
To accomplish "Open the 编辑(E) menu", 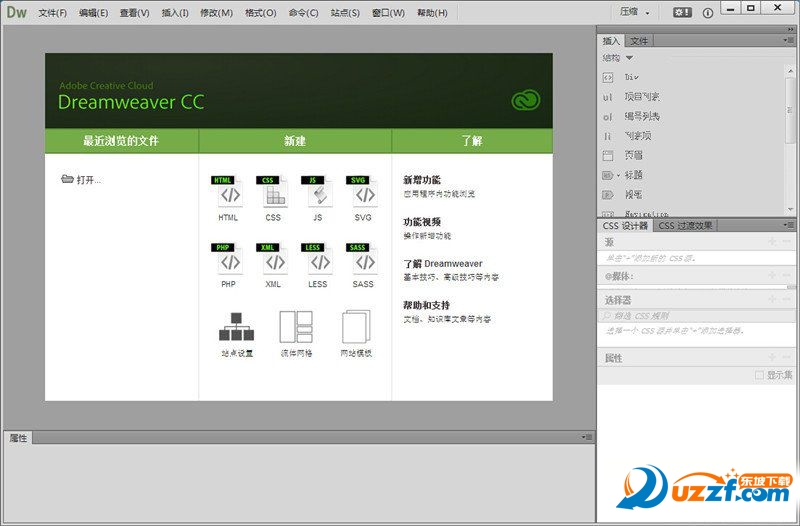I will pos(93,13).
